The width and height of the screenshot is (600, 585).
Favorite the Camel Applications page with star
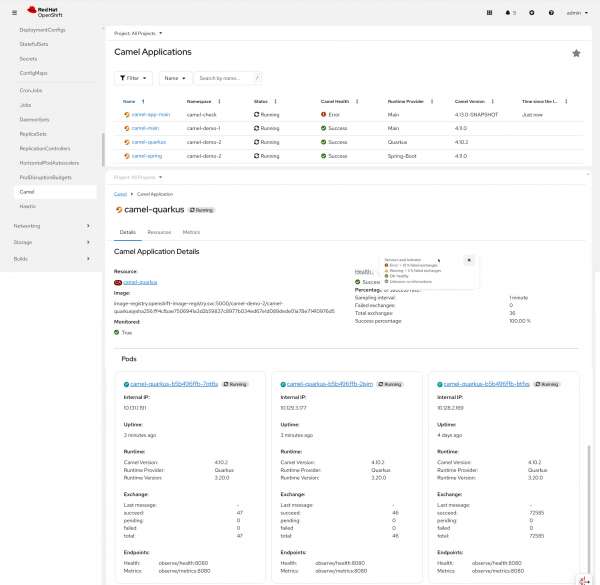click(x=576, y=53)
